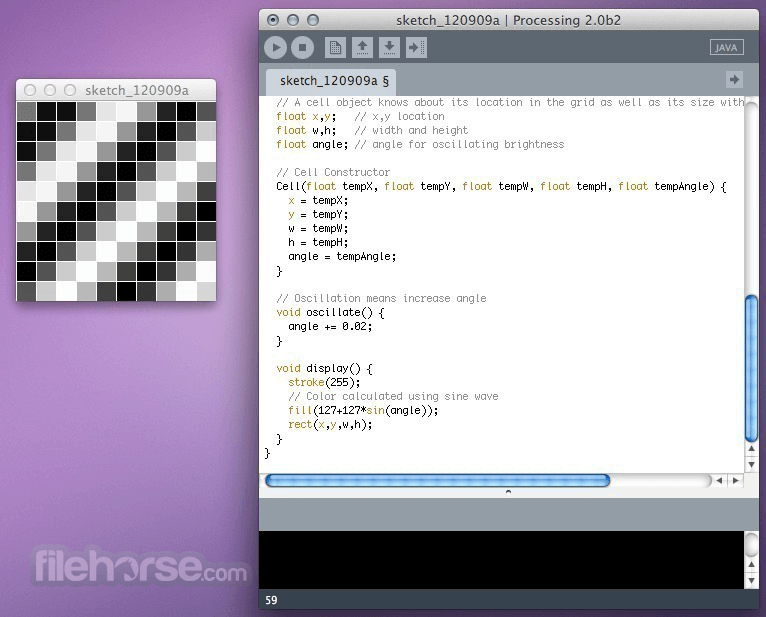Click the Cell constructor signature line

(x=501, y=187)
